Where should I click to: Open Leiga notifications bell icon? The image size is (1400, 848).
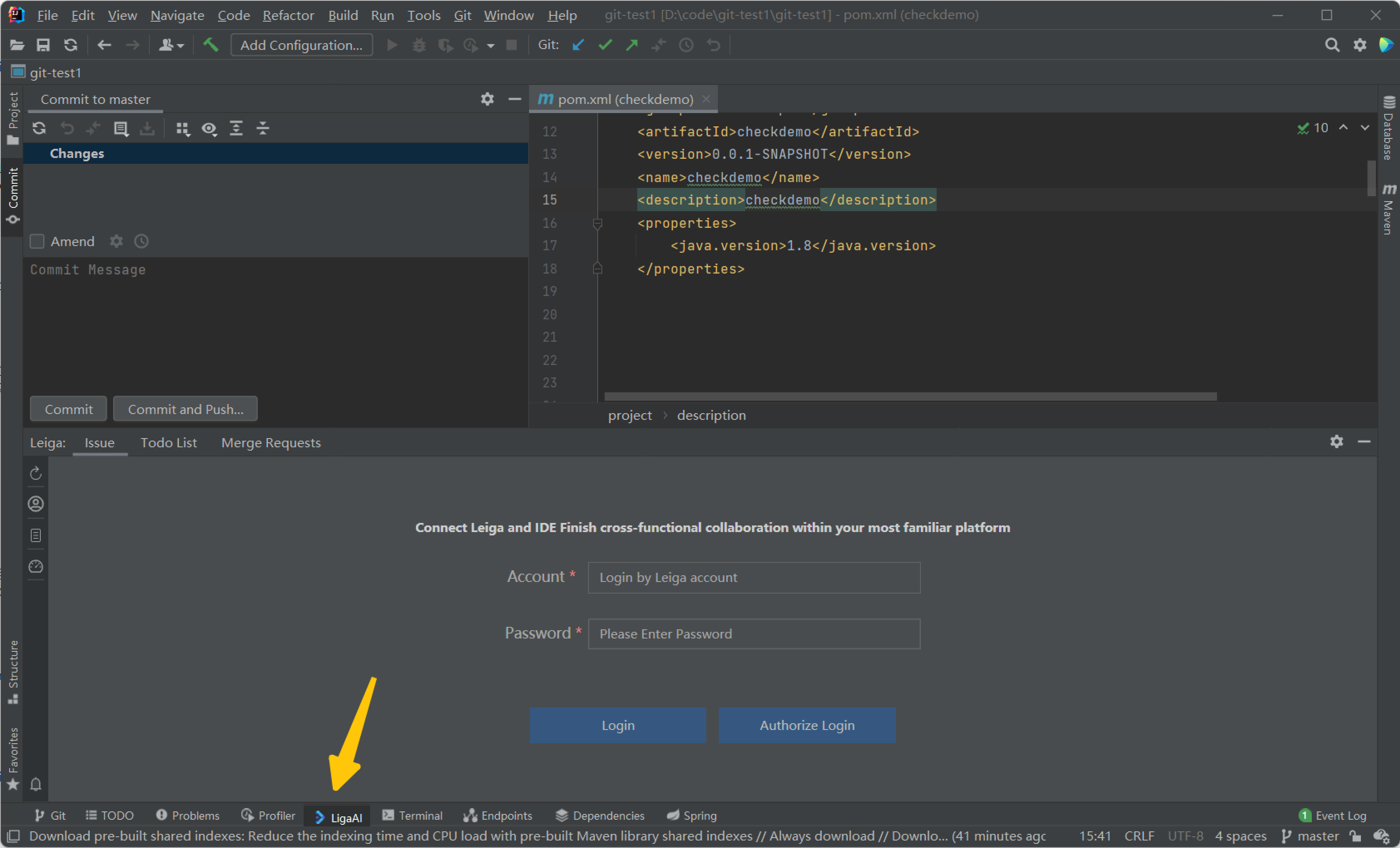point(36,784)
